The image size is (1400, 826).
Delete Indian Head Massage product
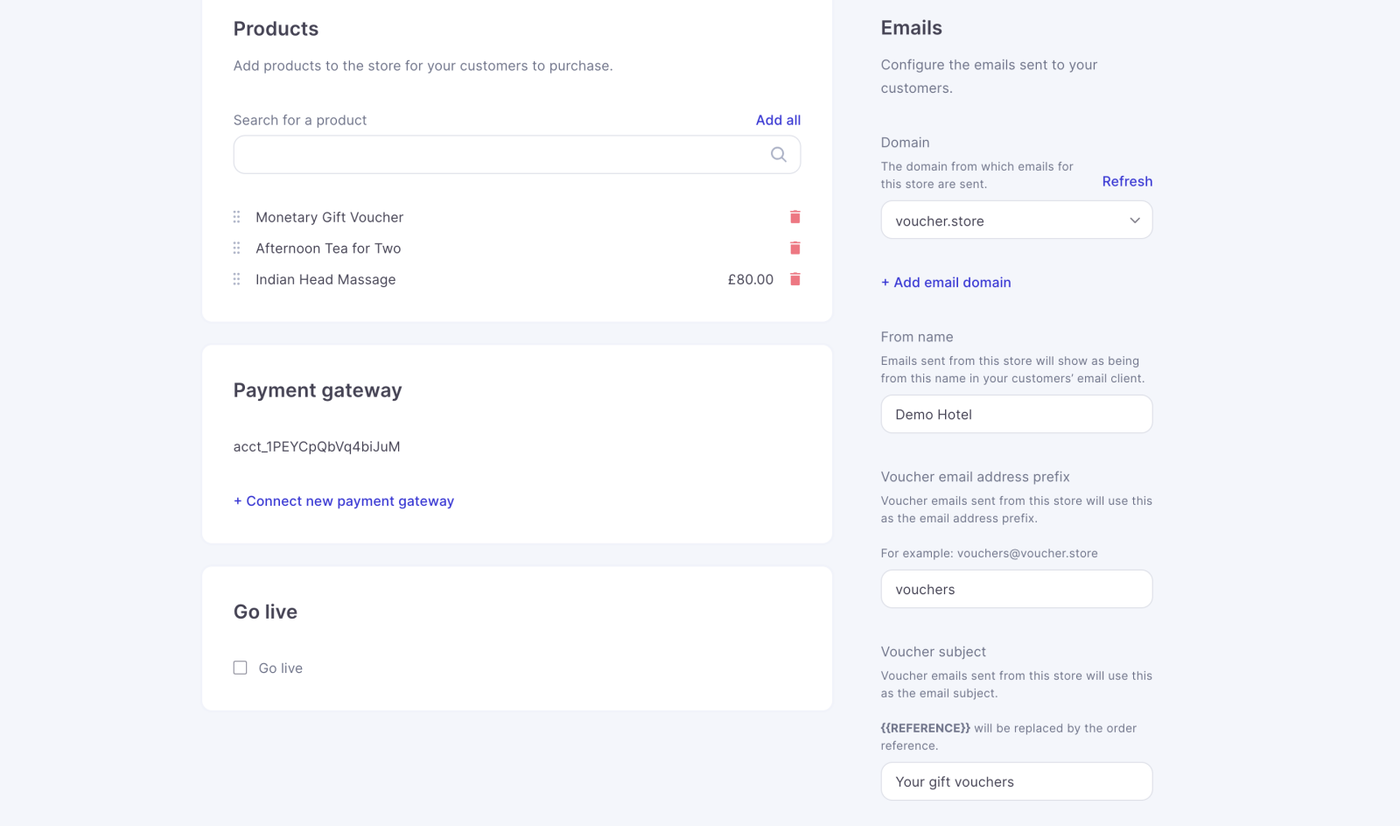click(795, 279)
